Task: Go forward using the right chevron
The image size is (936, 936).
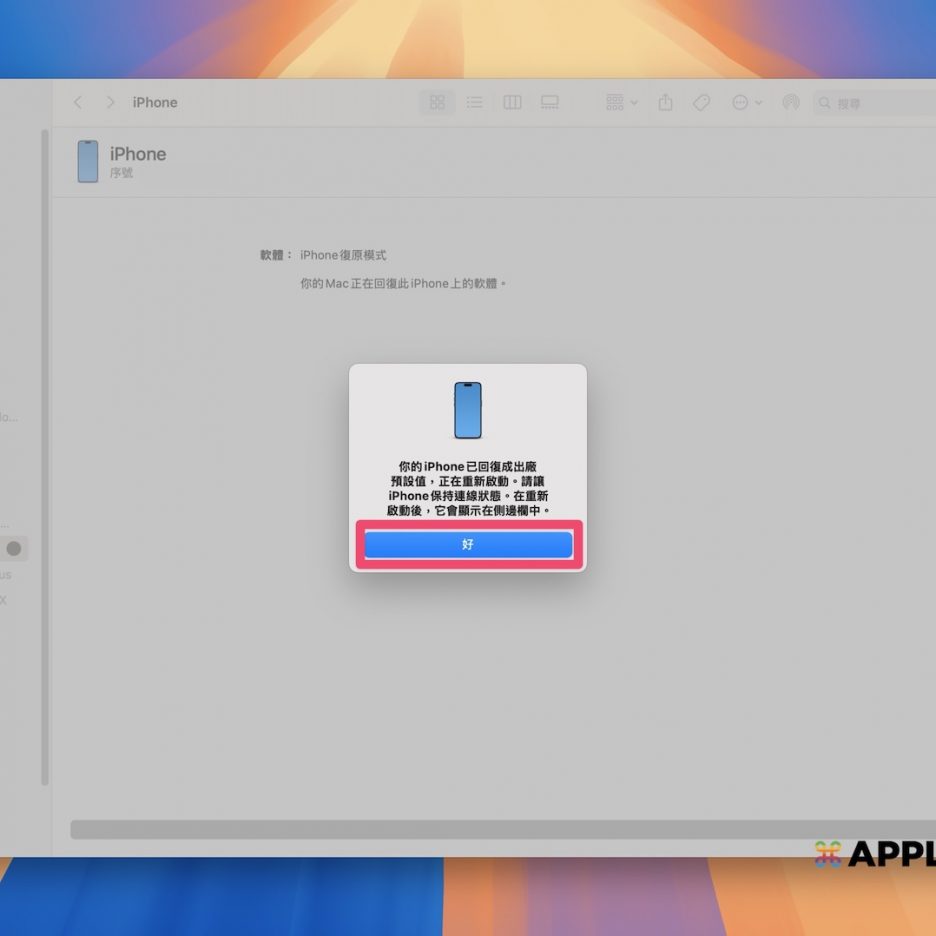Action: click(x=110, y=103)
